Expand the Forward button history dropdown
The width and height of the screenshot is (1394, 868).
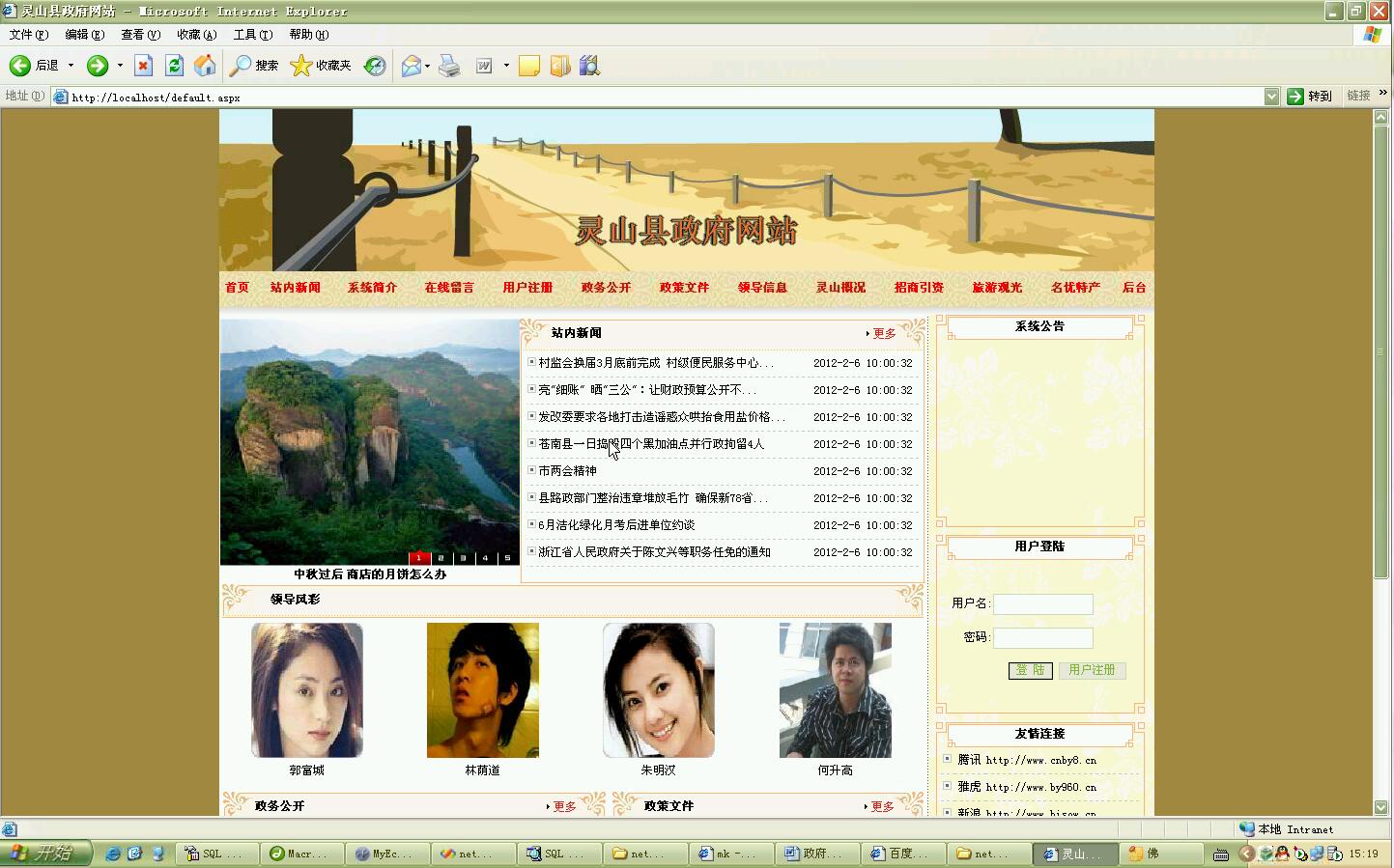tap(120, 66)
